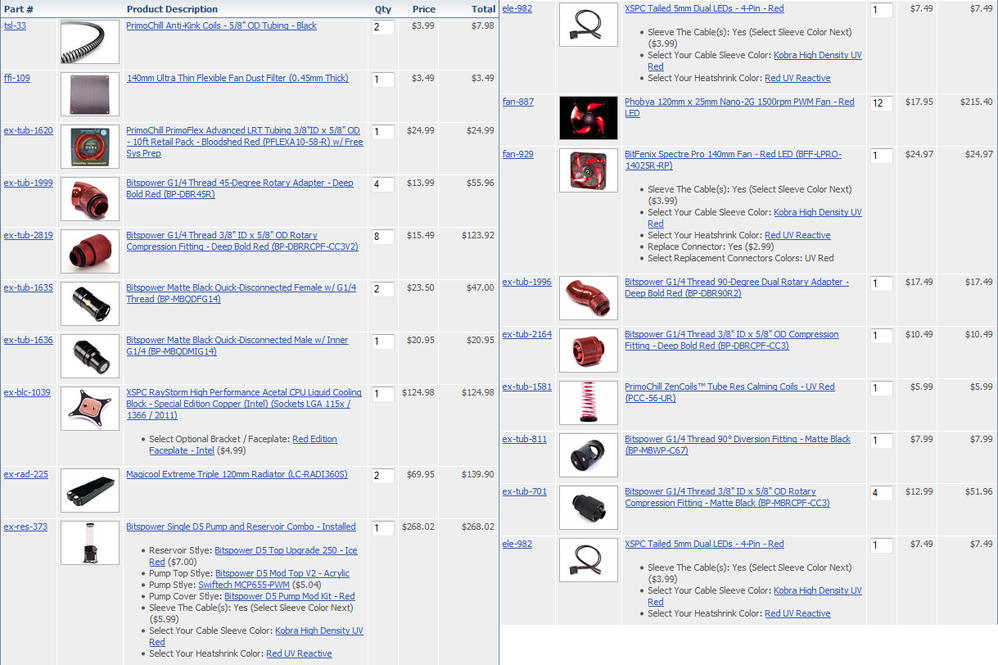The width and height of the screenshot is (998, 665).
Task: Open the Magicool Triple 120mm Radiator image
Action: (x=90, y=491)
